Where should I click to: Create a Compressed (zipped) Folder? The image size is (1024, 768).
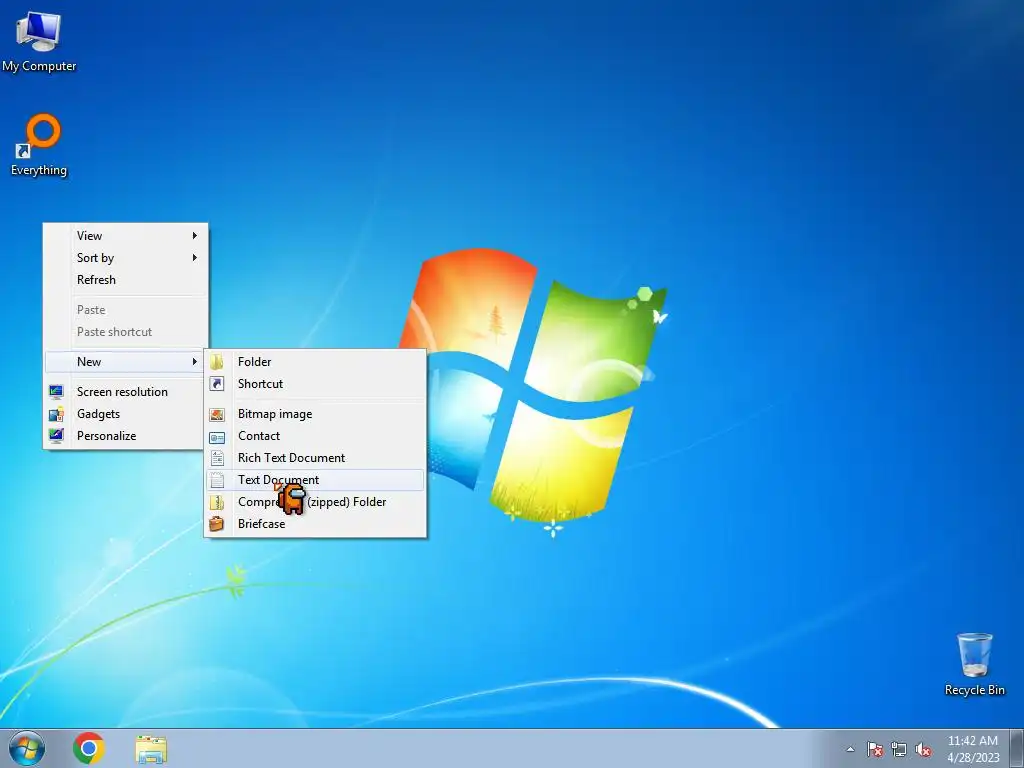tap(315, 502)
